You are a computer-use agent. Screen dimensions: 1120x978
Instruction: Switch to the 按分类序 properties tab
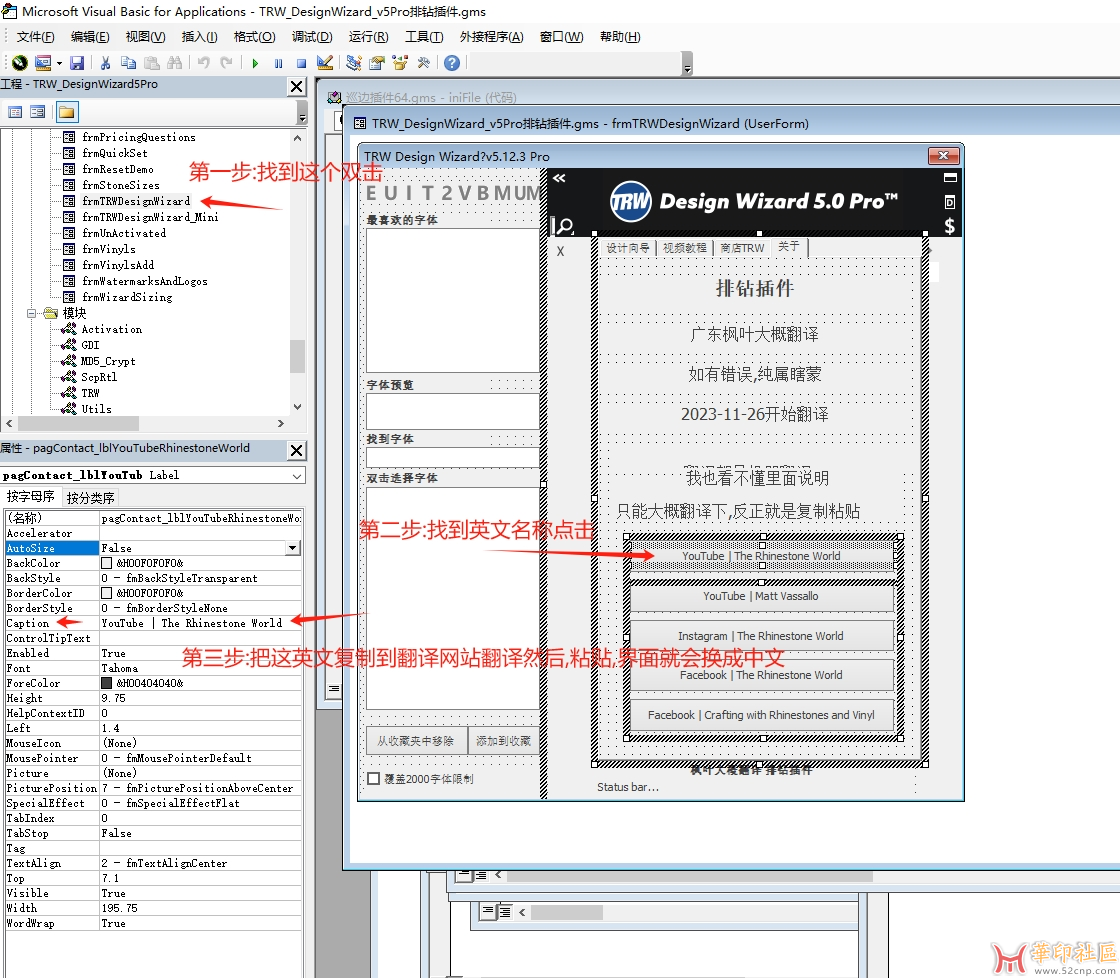point(90,497)
